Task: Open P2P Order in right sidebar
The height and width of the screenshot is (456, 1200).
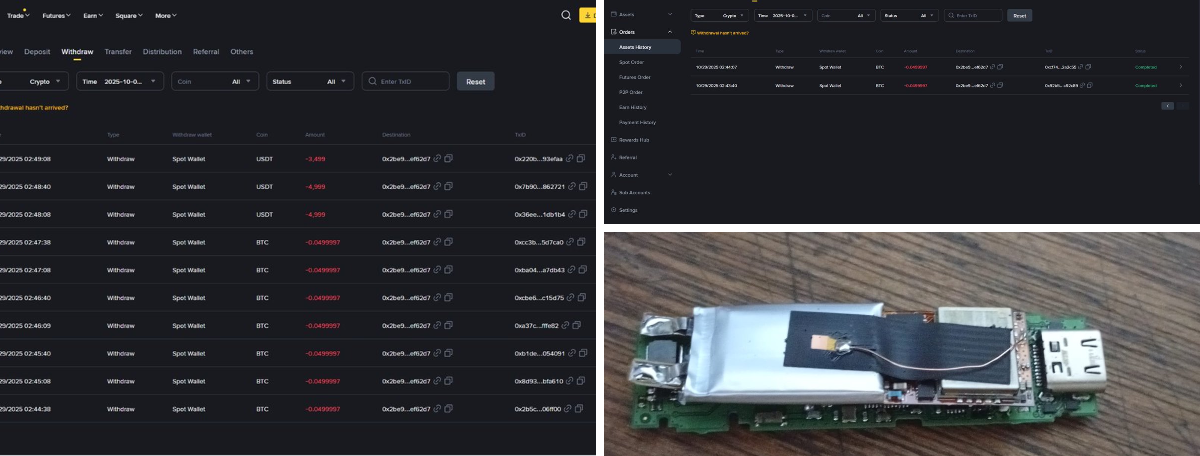Action: pyautogui.click(x=631, y=92)
